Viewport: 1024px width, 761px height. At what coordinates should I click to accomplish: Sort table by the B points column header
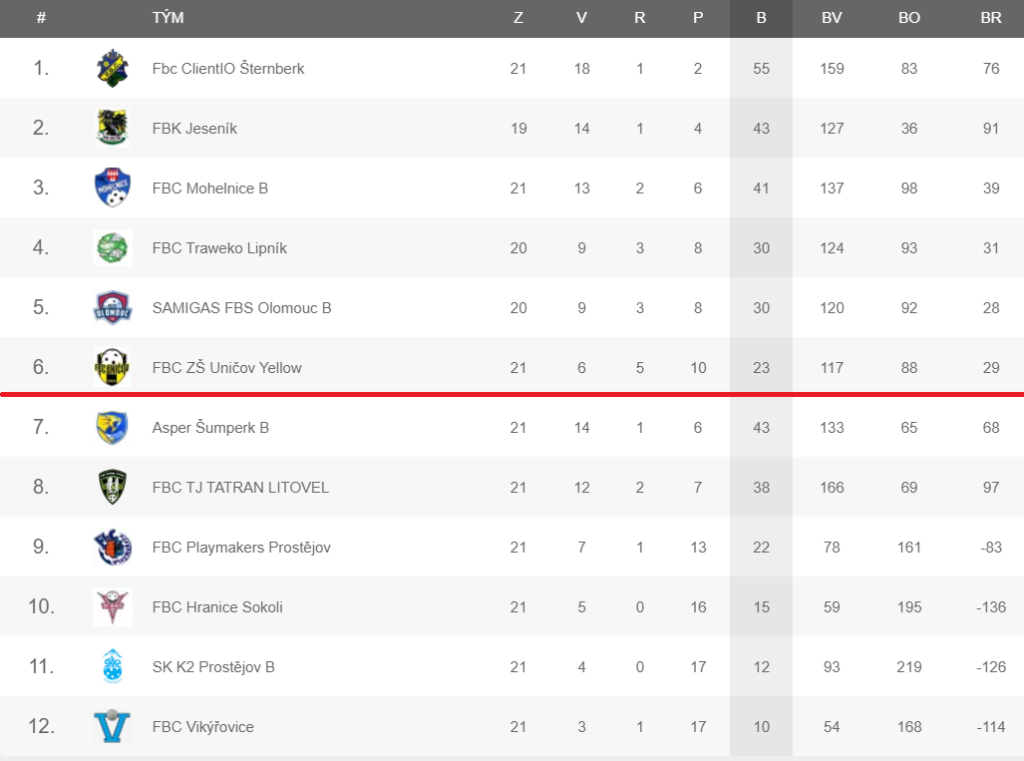[x=761, y=18]
